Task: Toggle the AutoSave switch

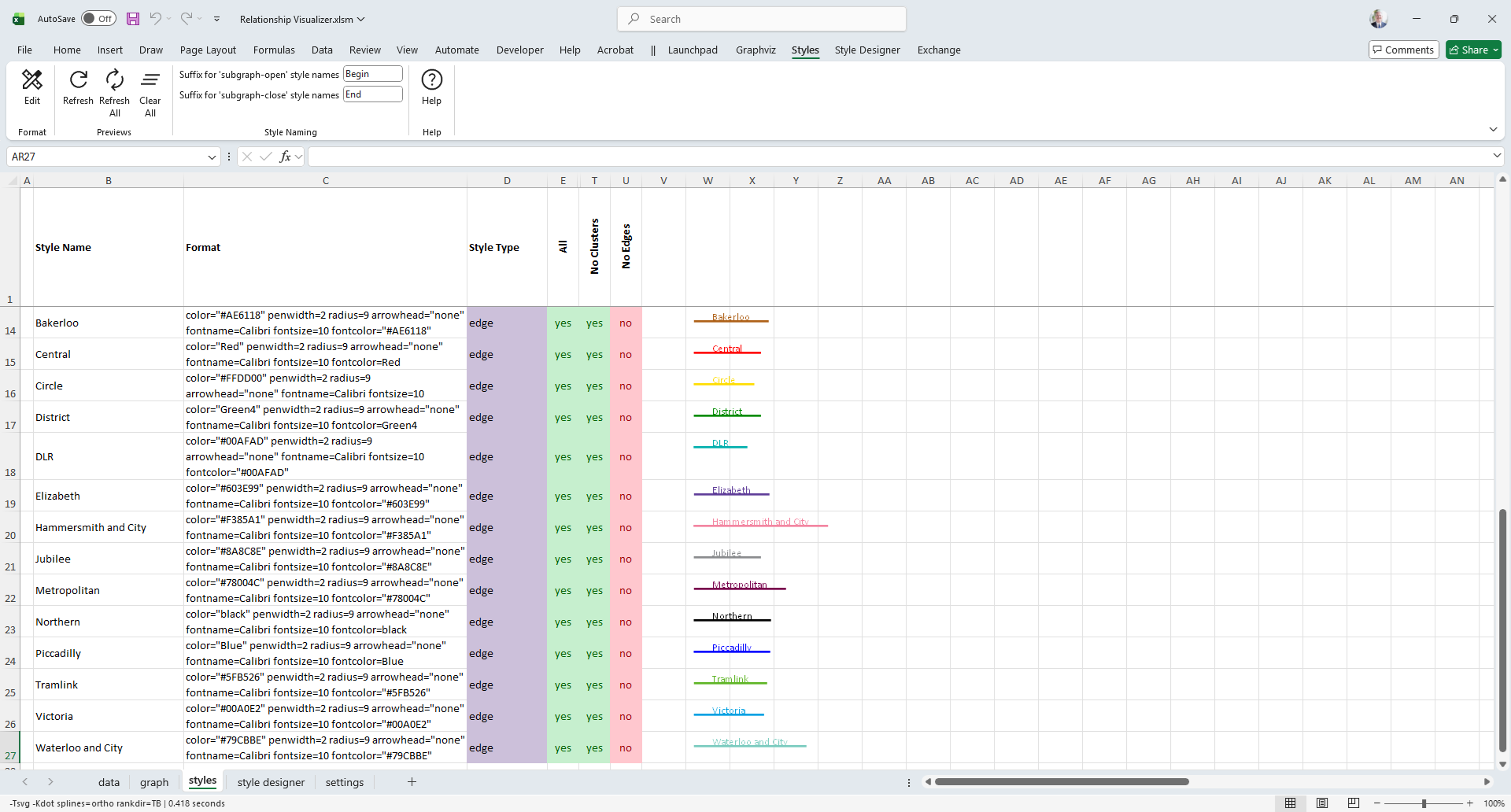Action: coord(98,19)
